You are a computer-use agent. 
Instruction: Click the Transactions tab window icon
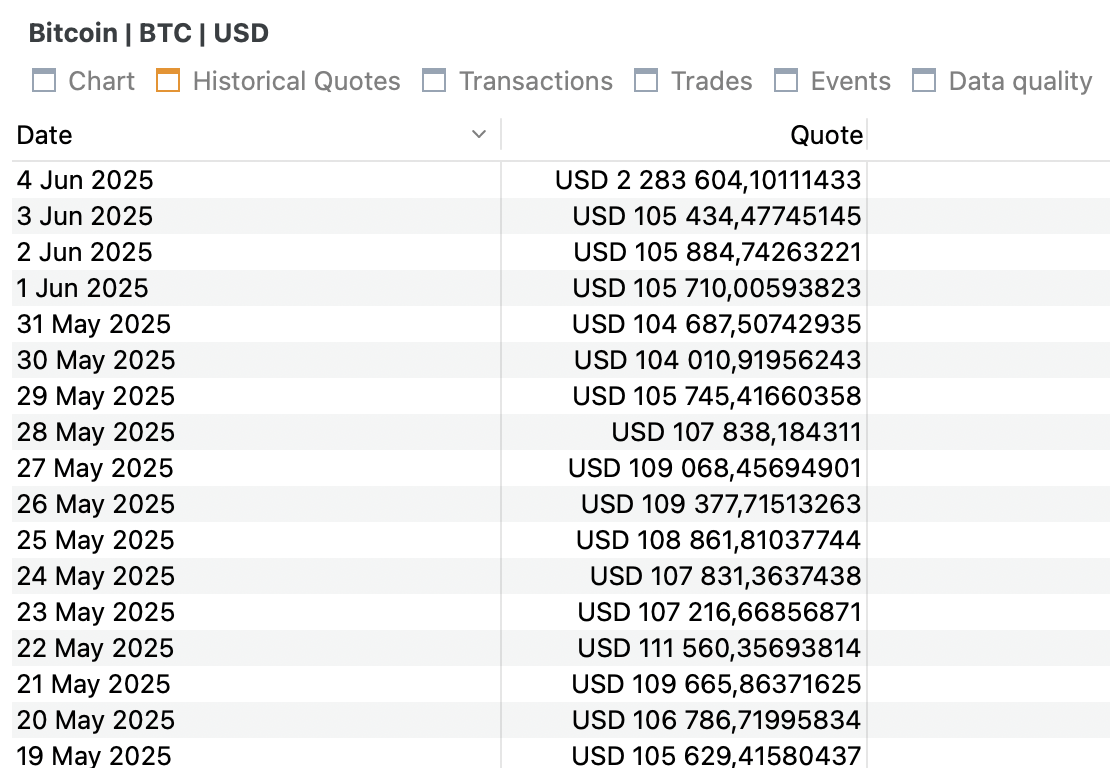[x=434, y=81]
